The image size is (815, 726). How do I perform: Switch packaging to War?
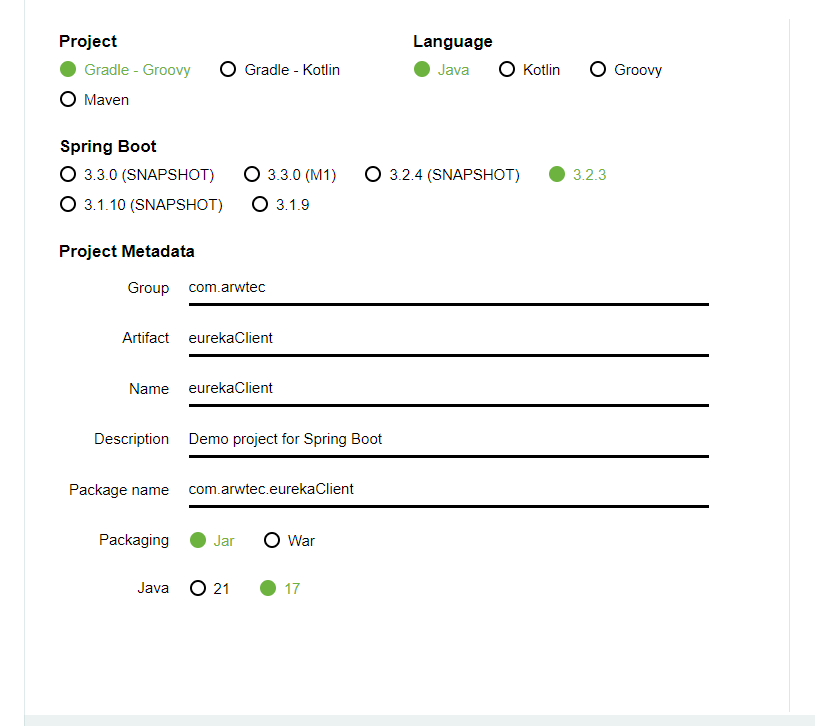272,541
